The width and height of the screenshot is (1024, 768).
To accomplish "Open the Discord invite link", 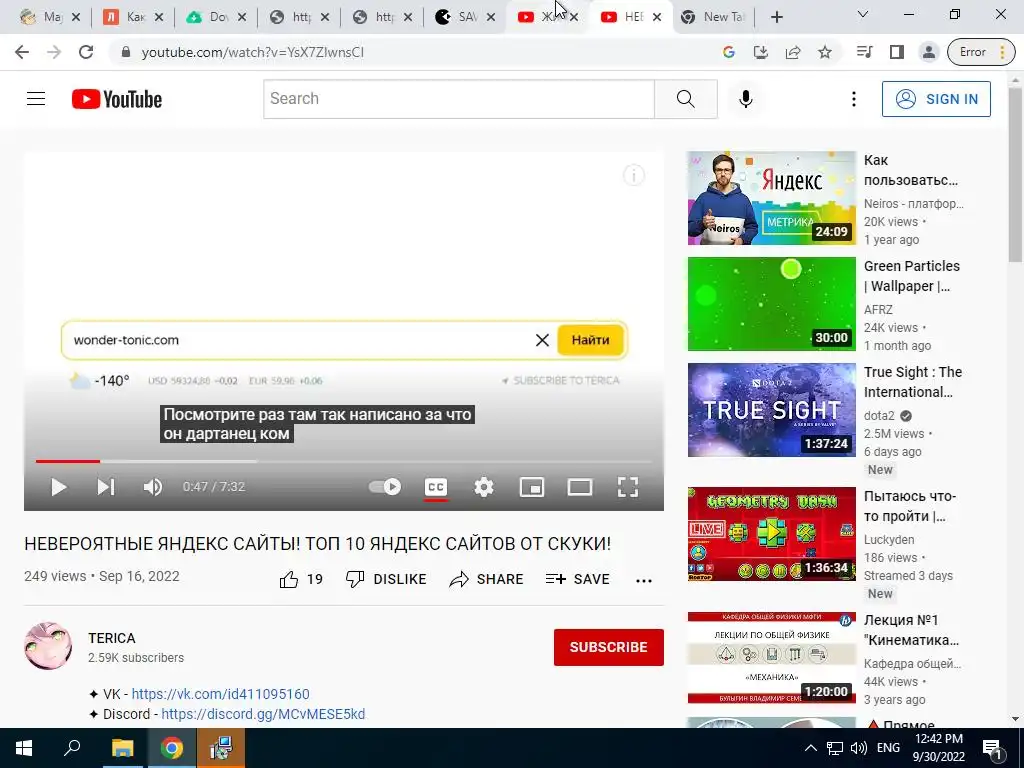I will (x=263, y=714).
